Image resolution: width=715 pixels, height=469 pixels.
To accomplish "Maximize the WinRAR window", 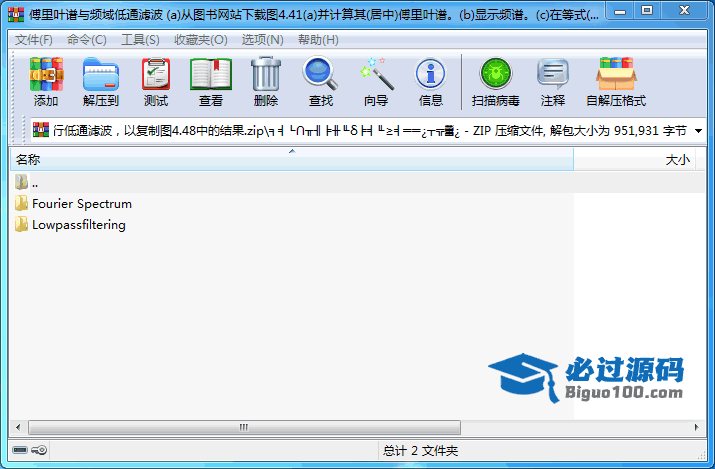I will [647, 11].
